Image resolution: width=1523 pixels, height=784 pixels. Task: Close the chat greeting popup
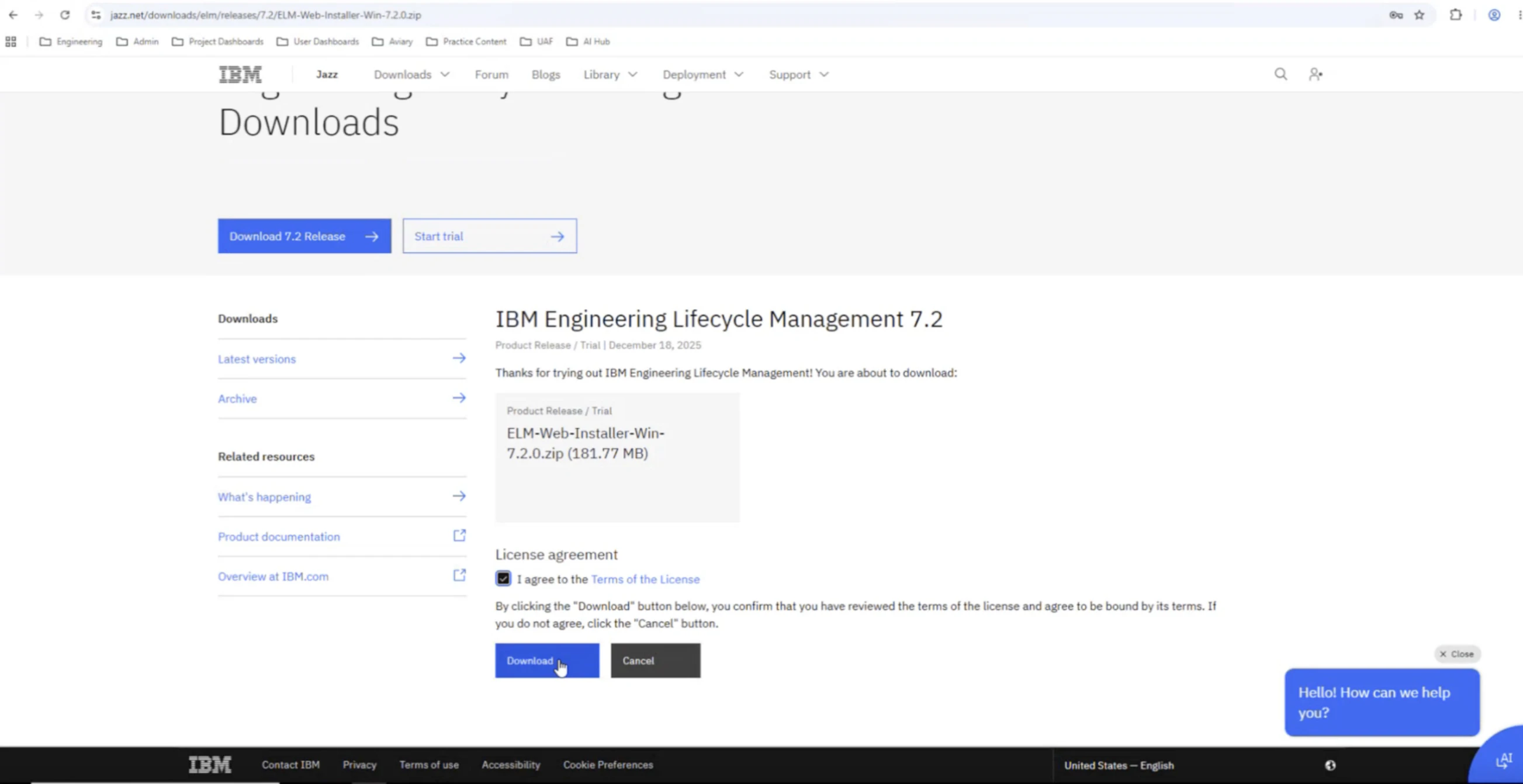pos(1457,654)
